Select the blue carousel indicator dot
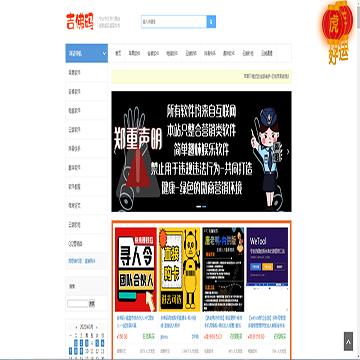The width and height of the screenshot is (360, 360). tap(204, 207)
